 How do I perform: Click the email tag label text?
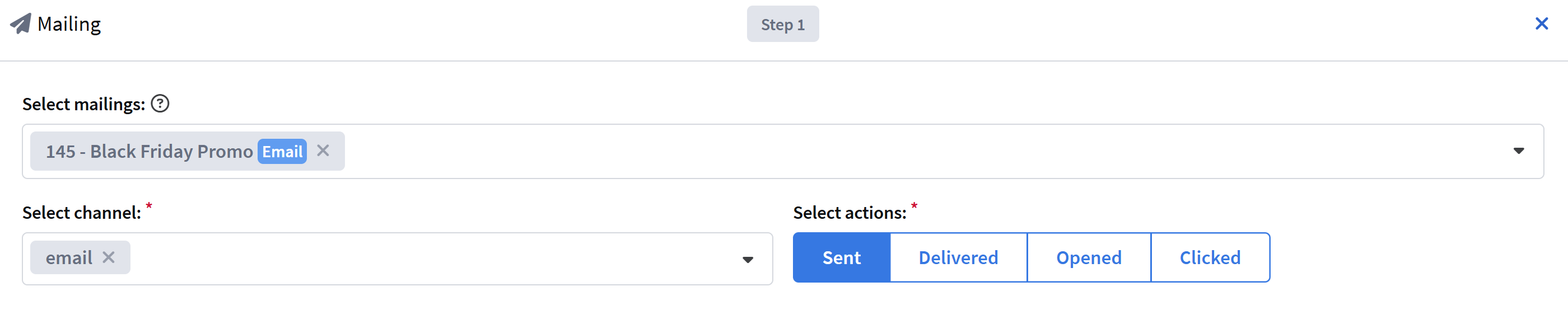point(69,258)
